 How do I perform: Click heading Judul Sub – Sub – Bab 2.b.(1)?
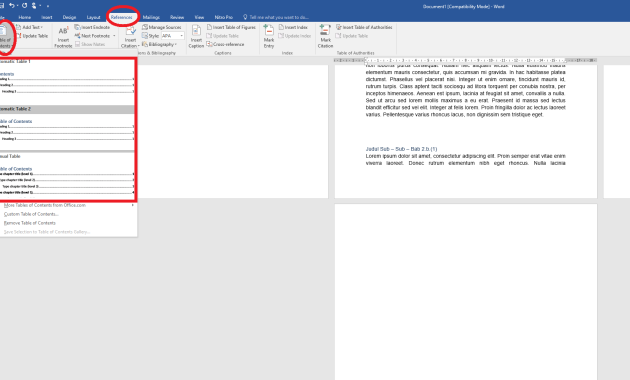click(x=401, y=149)
